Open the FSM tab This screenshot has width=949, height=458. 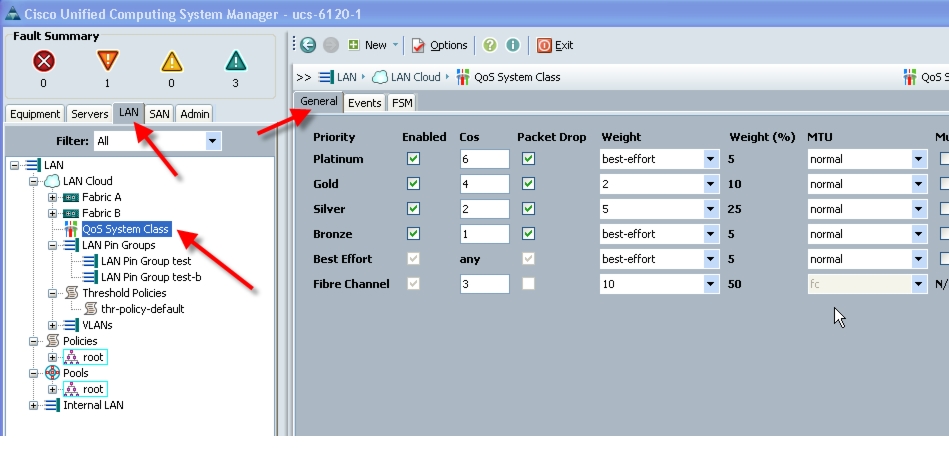pos(402,103)
